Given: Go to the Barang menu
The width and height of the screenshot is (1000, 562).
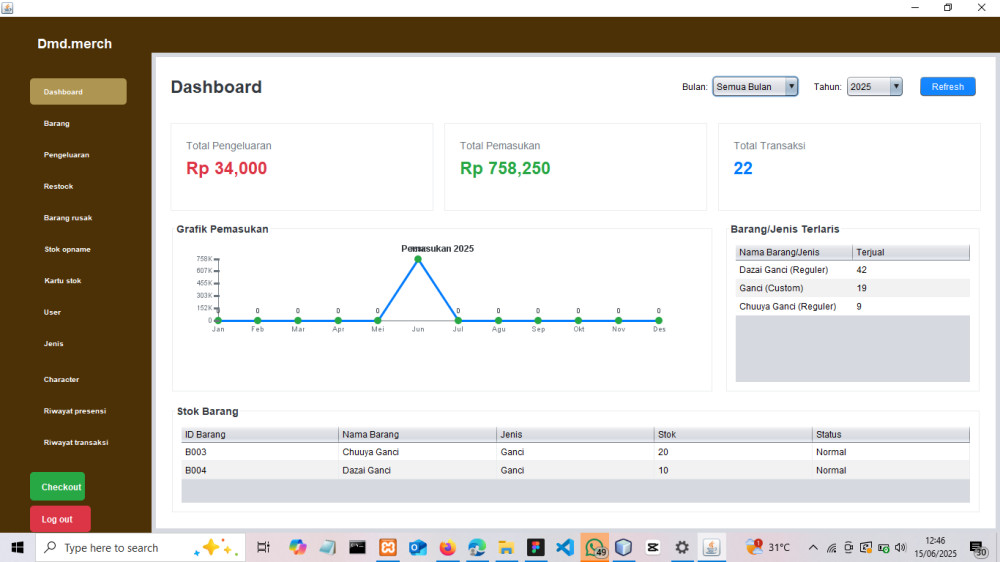Looking at the screenshot, I should point(57,123).
